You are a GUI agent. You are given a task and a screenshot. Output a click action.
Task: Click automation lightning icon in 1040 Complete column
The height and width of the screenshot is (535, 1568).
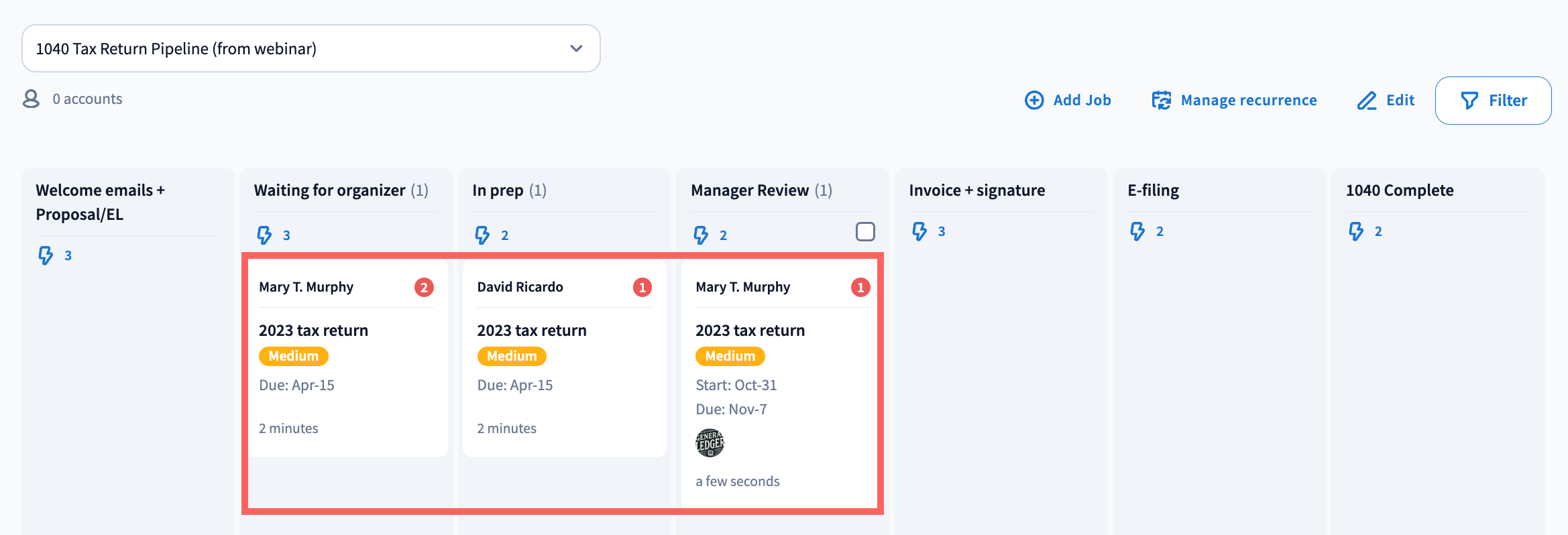pyautogui.click(x=1356, y=231)
